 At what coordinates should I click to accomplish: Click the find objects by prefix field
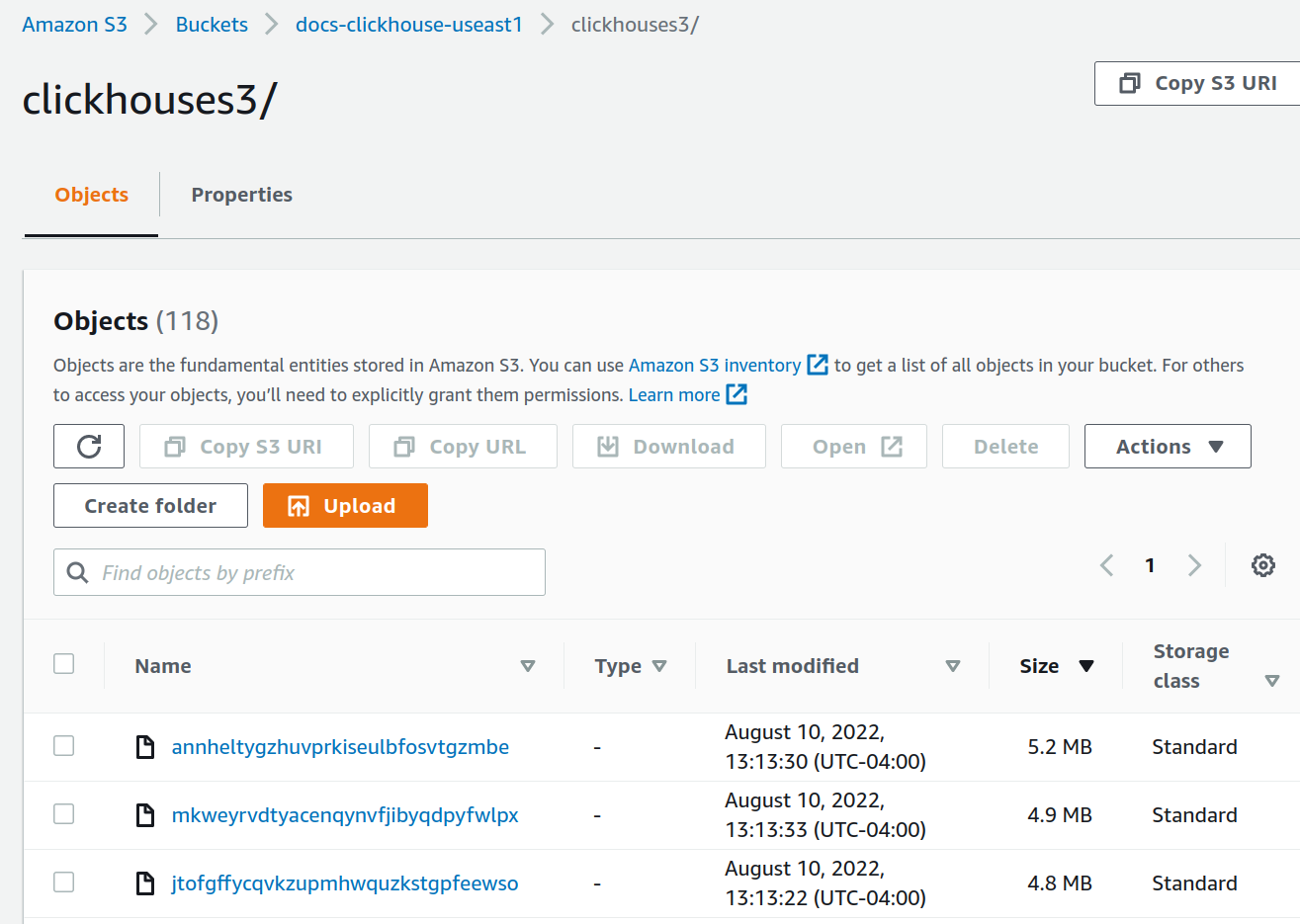(297, 572)
